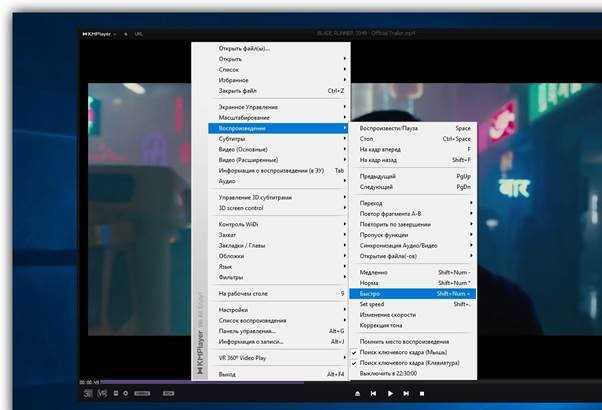Open VR 360° Video Play submenu
Image resolution: width=602 pixels, height=410 pixels.
(278, 358)
